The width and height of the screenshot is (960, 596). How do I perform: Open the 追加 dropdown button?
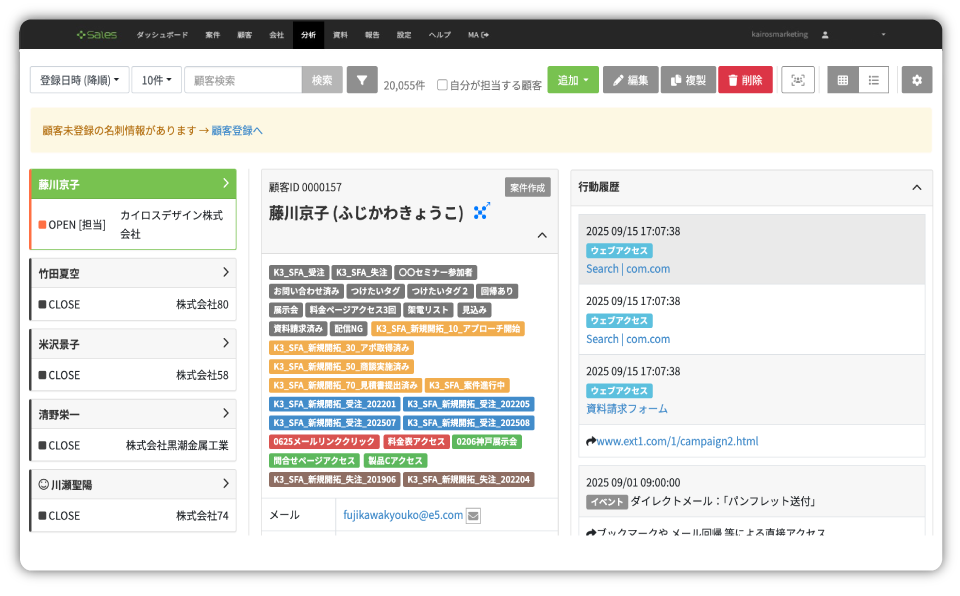tap(573, 80)
